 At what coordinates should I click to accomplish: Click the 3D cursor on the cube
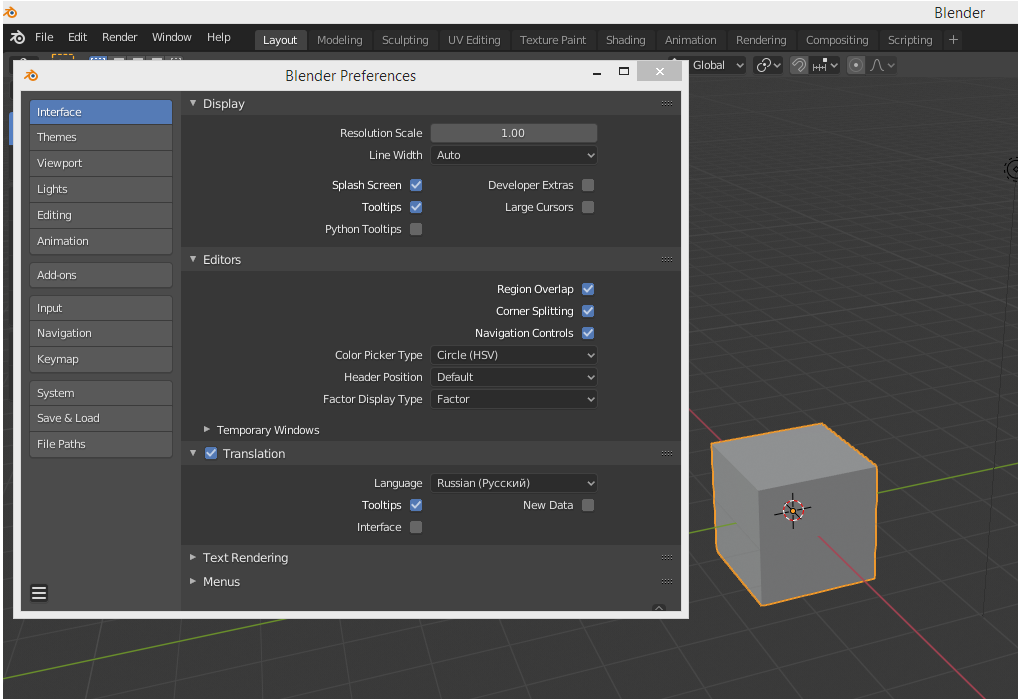[x=793, y=511]
